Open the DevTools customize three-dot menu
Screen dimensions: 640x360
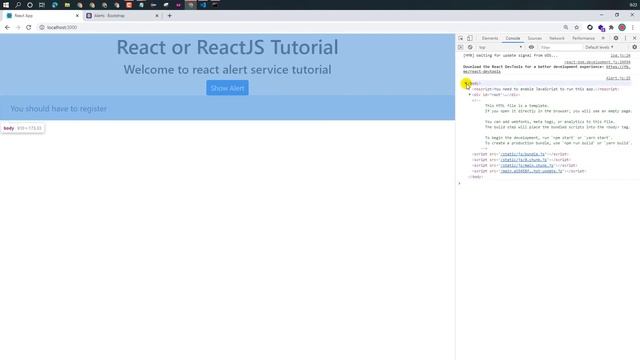(625, 38)
